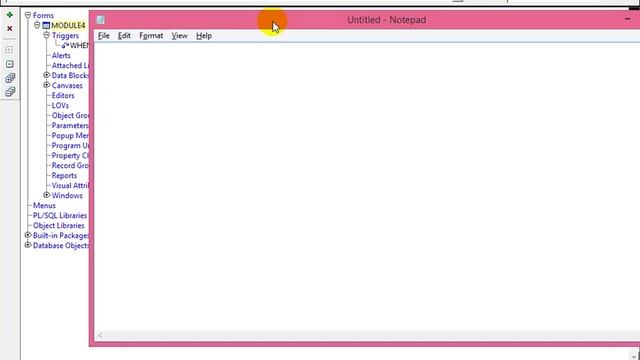The width and height of the screenshot is (640, 360).
Task: Select the Record Groups tree item
Action: tap(70, 166)
